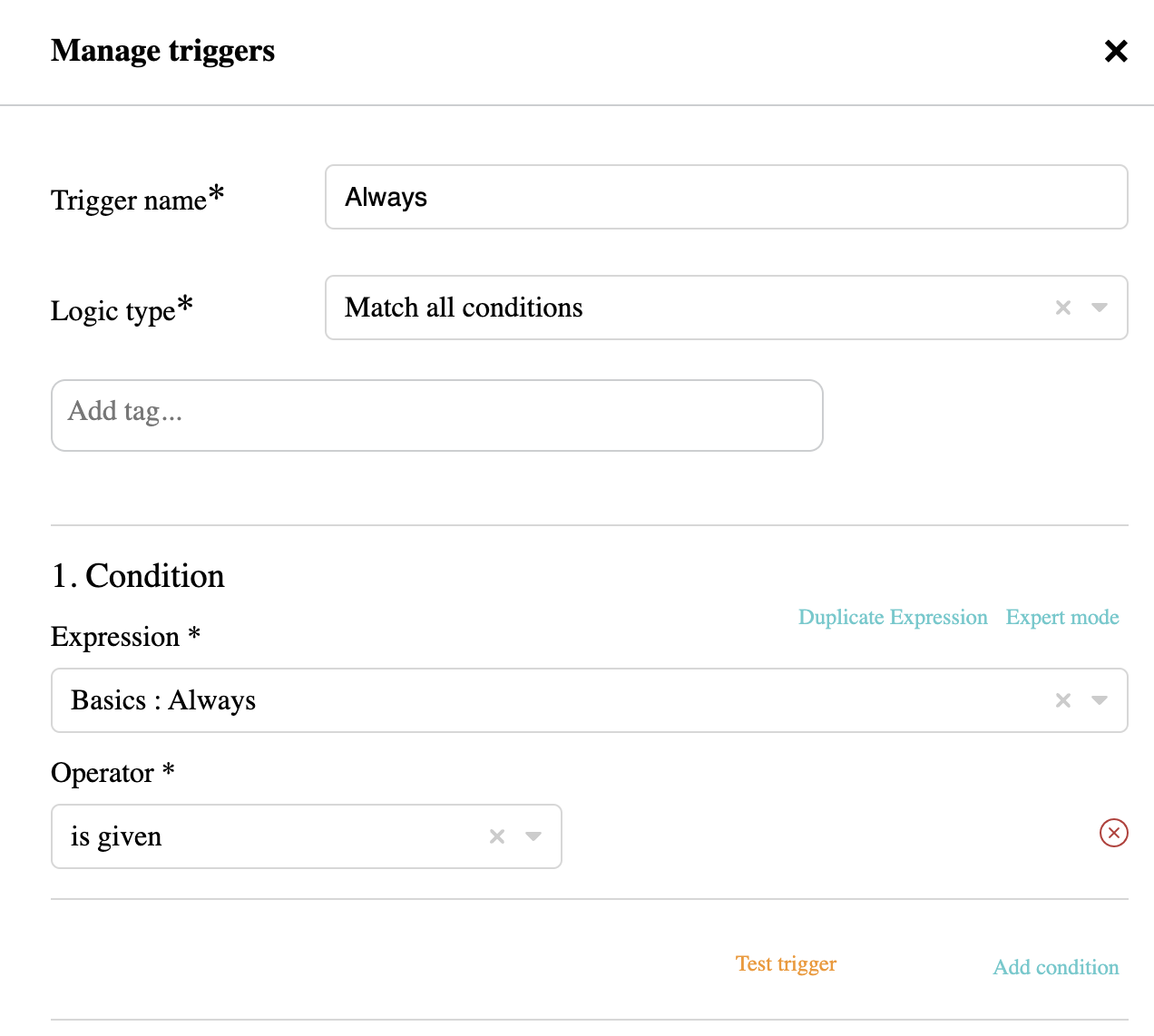Open the 'Basics : Always' expression selector
Screen dimensions: 1154x1036
coord(589,700)
